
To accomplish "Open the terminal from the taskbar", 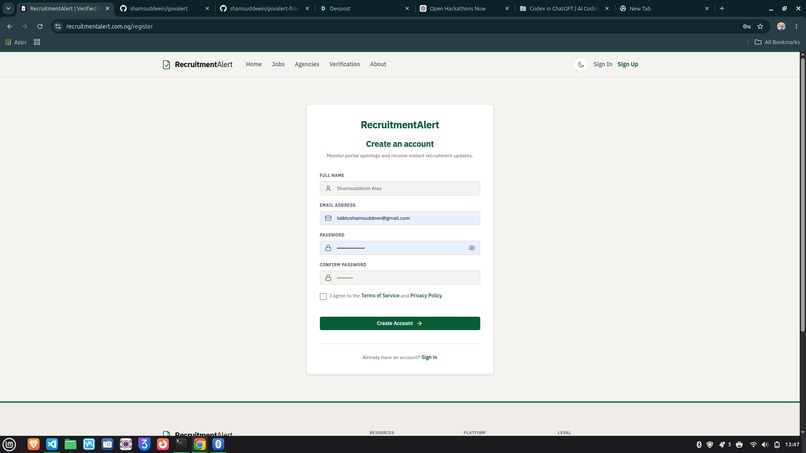I will [181, 444].
